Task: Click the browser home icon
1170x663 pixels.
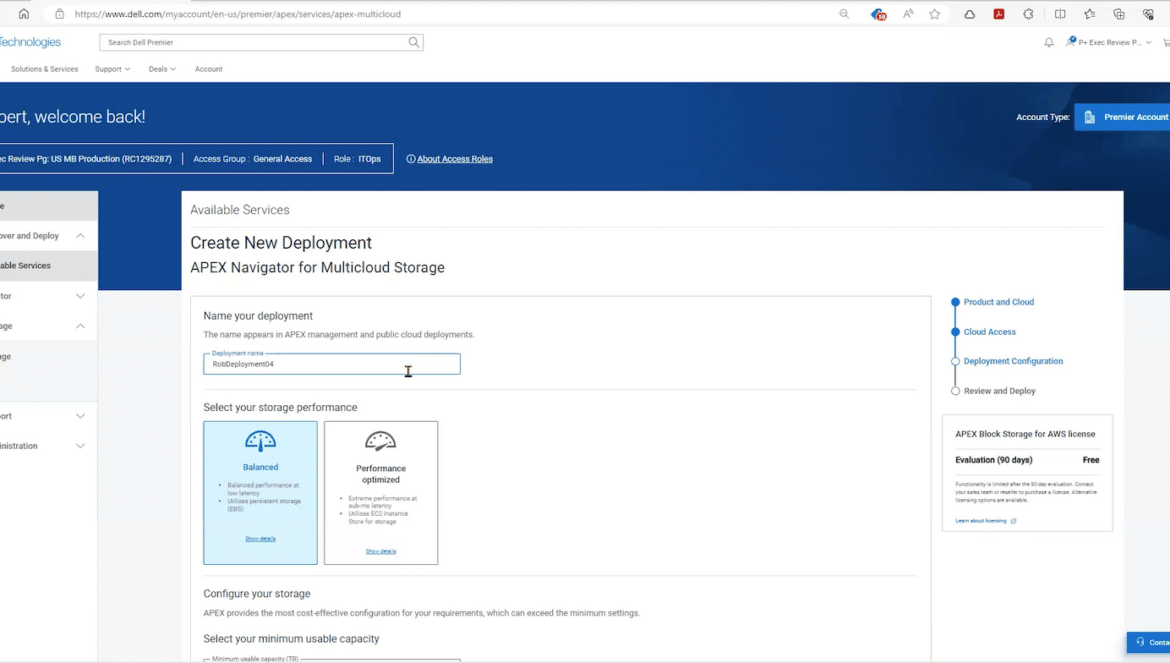Action: [24, 13]
